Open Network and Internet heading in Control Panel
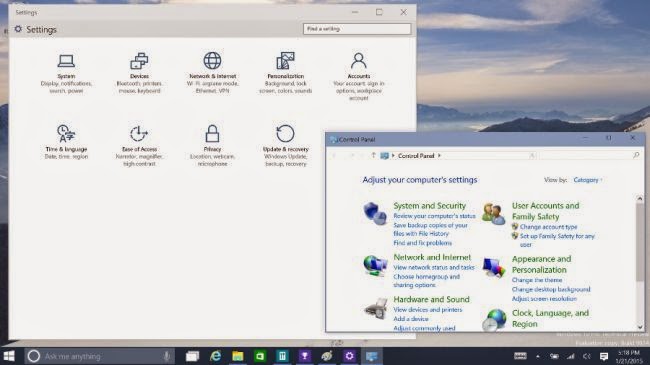Viewport: 650px width, 365px height. click(x=432, y=257)
